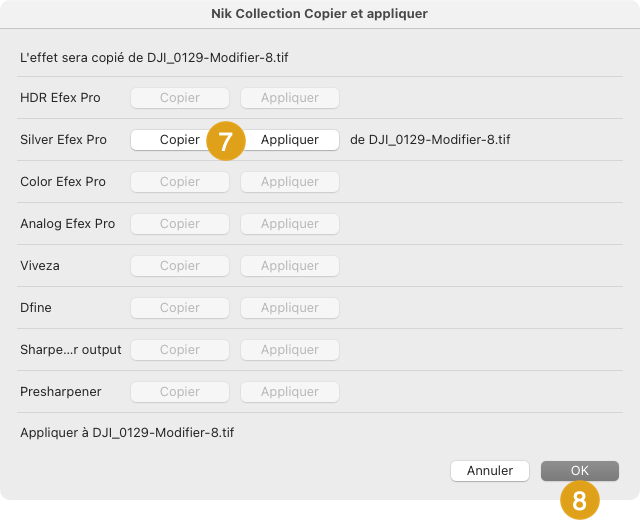Cancel with the Annuler button
Viewport: 640px width, 524px height.
[x=490, y=471]
